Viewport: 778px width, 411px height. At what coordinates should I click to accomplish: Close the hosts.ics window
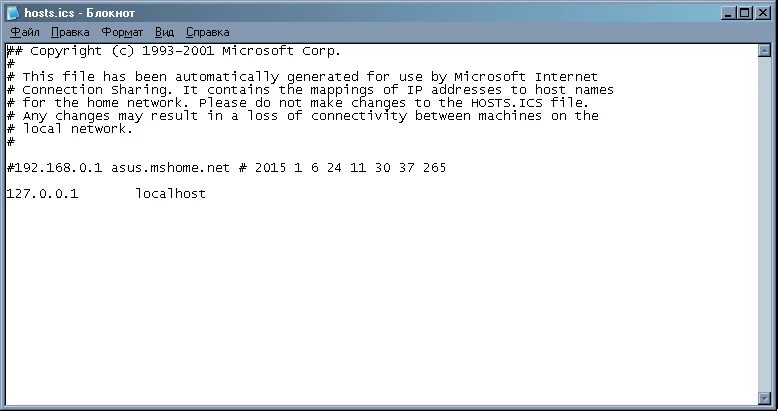(763, 13)
